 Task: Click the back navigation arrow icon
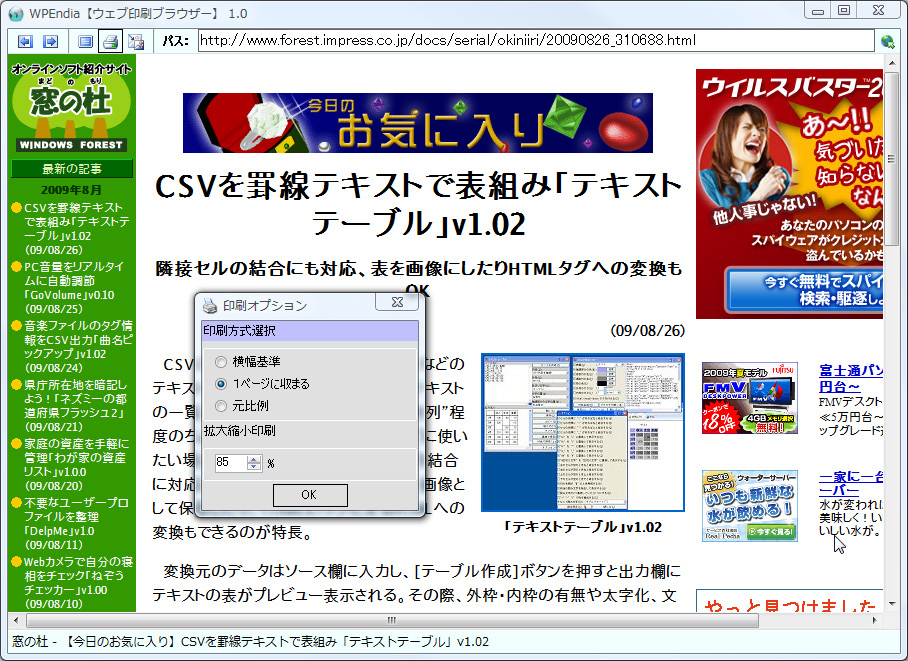click(25, 41)
